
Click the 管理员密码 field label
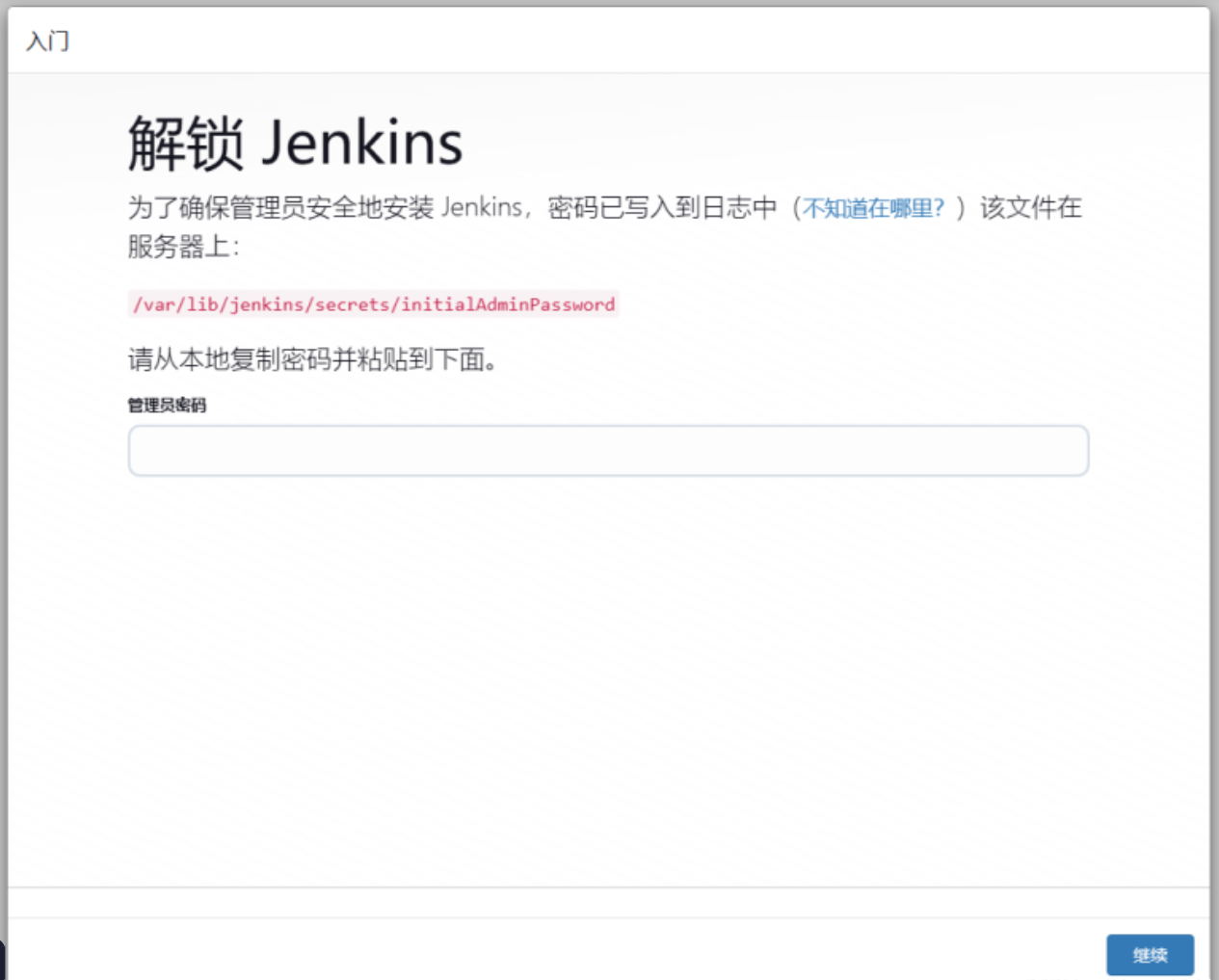coord(167,405)
